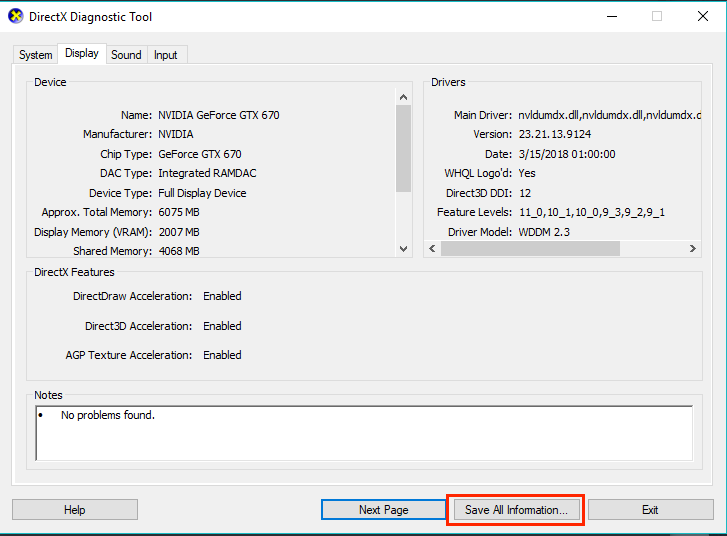Click the shared memory value 4068 MB

click(x=179, y=251)
